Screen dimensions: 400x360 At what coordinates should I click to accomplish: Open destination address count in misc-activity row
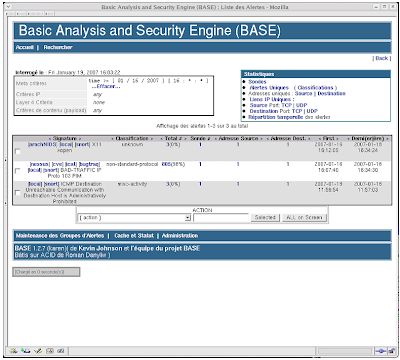(x=288, y=184)
